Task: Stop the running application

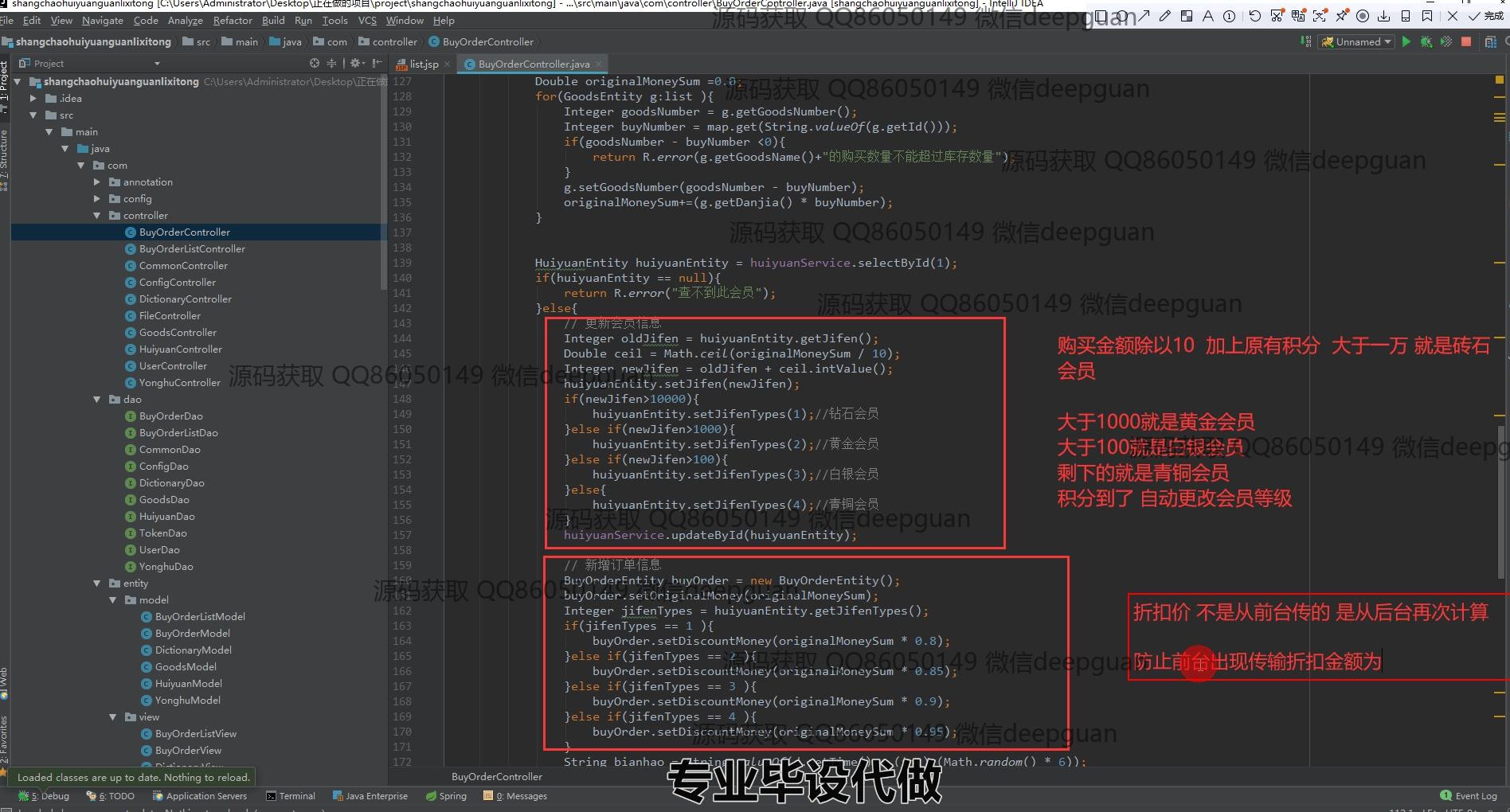Action: 1466,42
